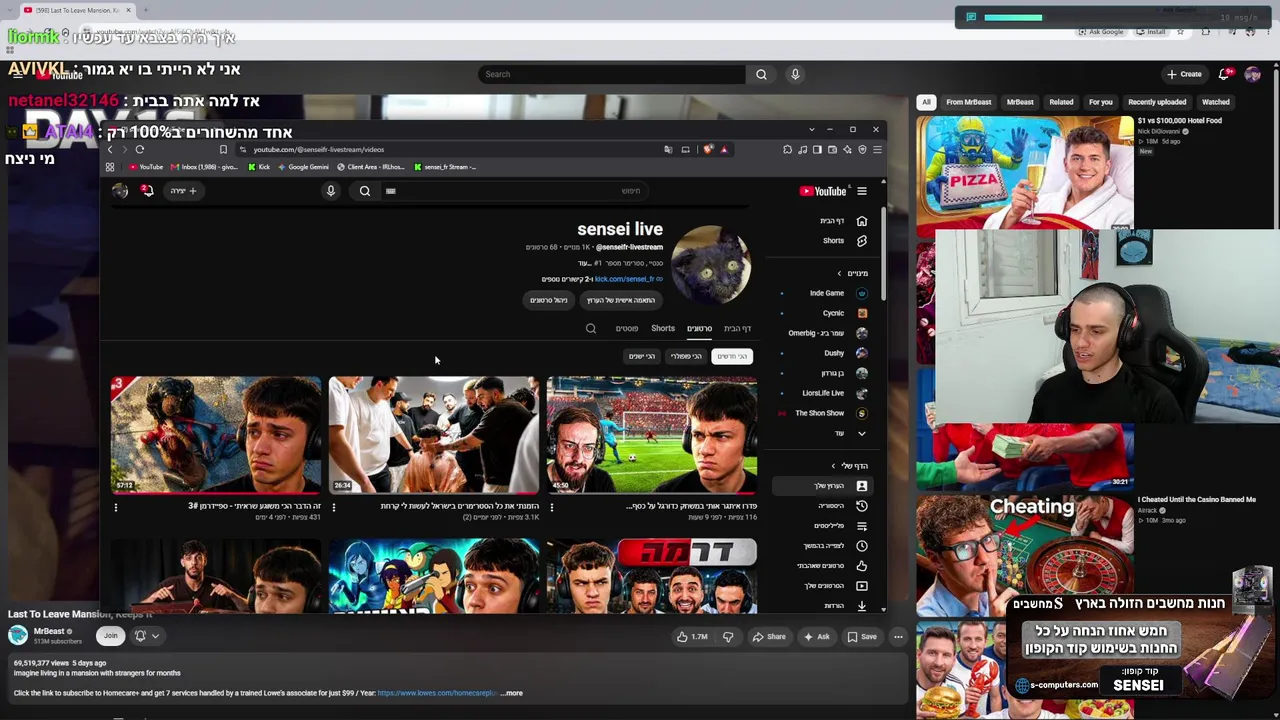
Task: Like the MrBeast video showing 1.7M
Action: [692, 636]
